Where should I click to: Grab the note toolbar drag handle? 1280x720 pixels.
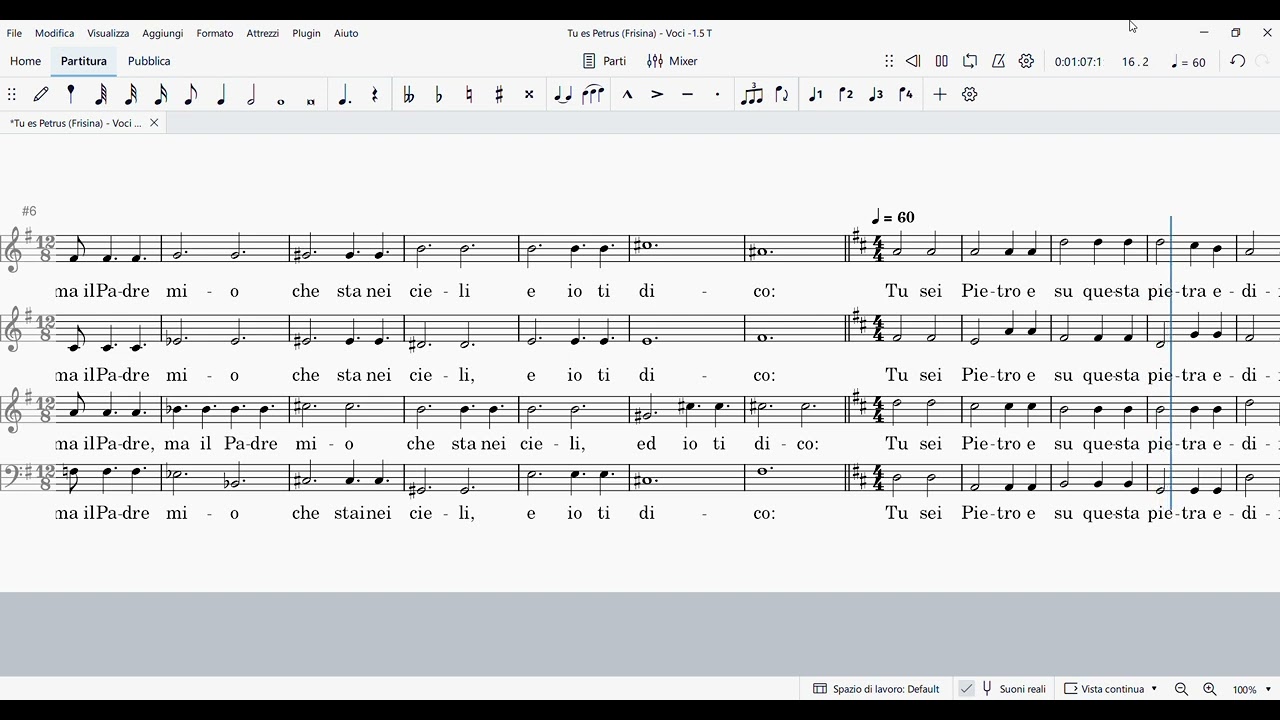(12, 94)
